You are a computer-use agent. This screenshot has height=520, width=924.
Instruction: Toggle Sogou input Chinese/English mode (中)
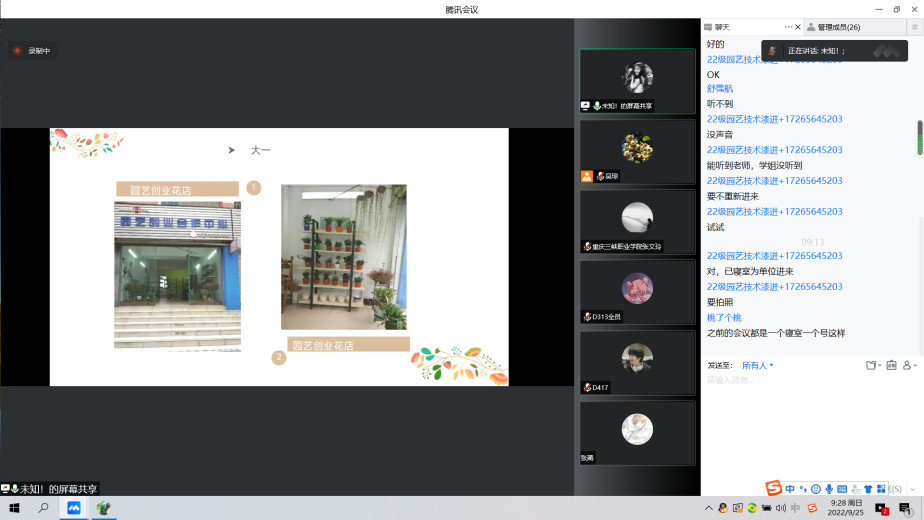[790, 488]
